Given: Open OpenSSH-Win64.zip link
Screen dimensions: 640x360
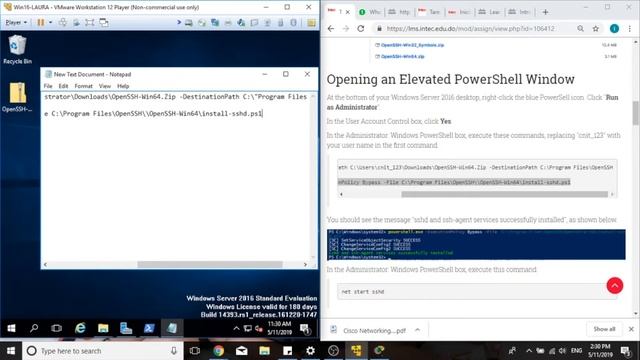Looking at the screenshot, I should (x=402, y=56).
